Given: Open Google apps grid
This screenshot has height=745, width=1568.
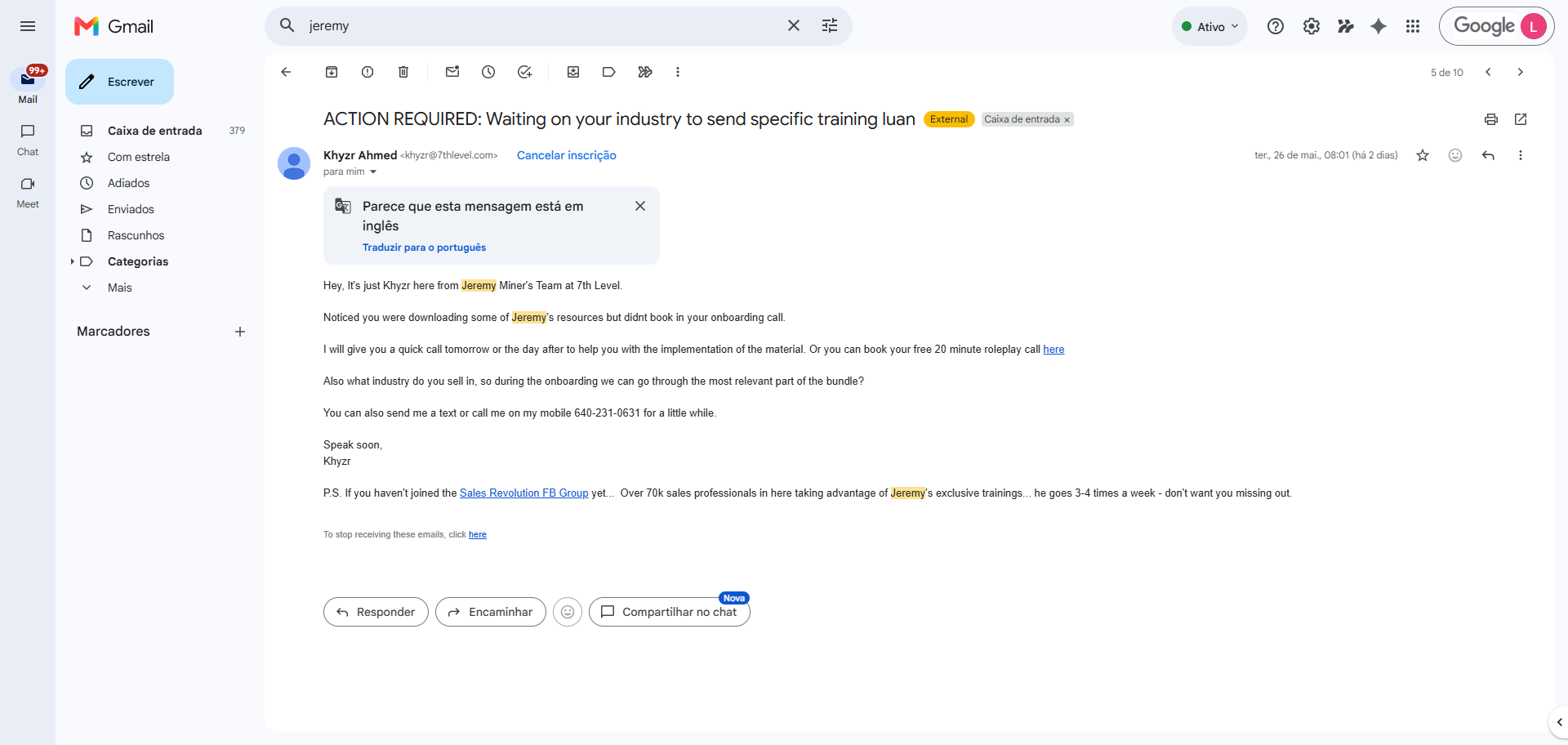Looking at the screenshot, I should click(1413, 26).
